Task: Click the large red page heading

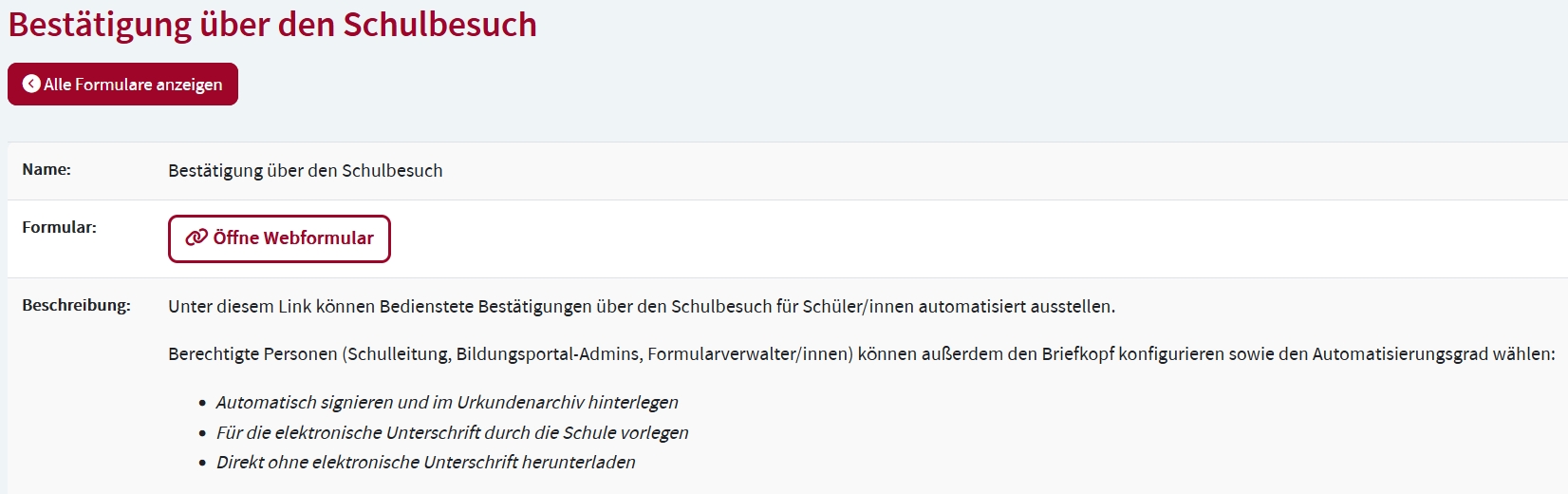Action: tap(272, 25)
